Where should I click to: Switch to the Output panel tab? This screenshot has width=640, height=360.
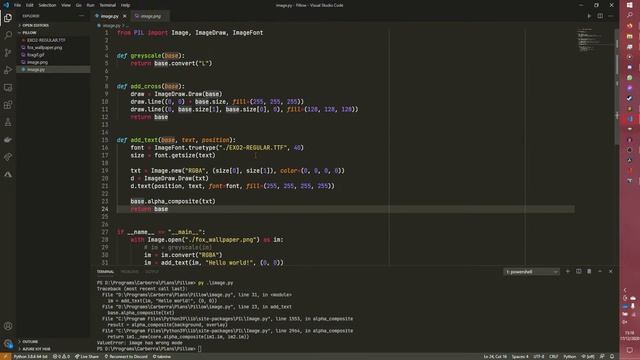152,271
